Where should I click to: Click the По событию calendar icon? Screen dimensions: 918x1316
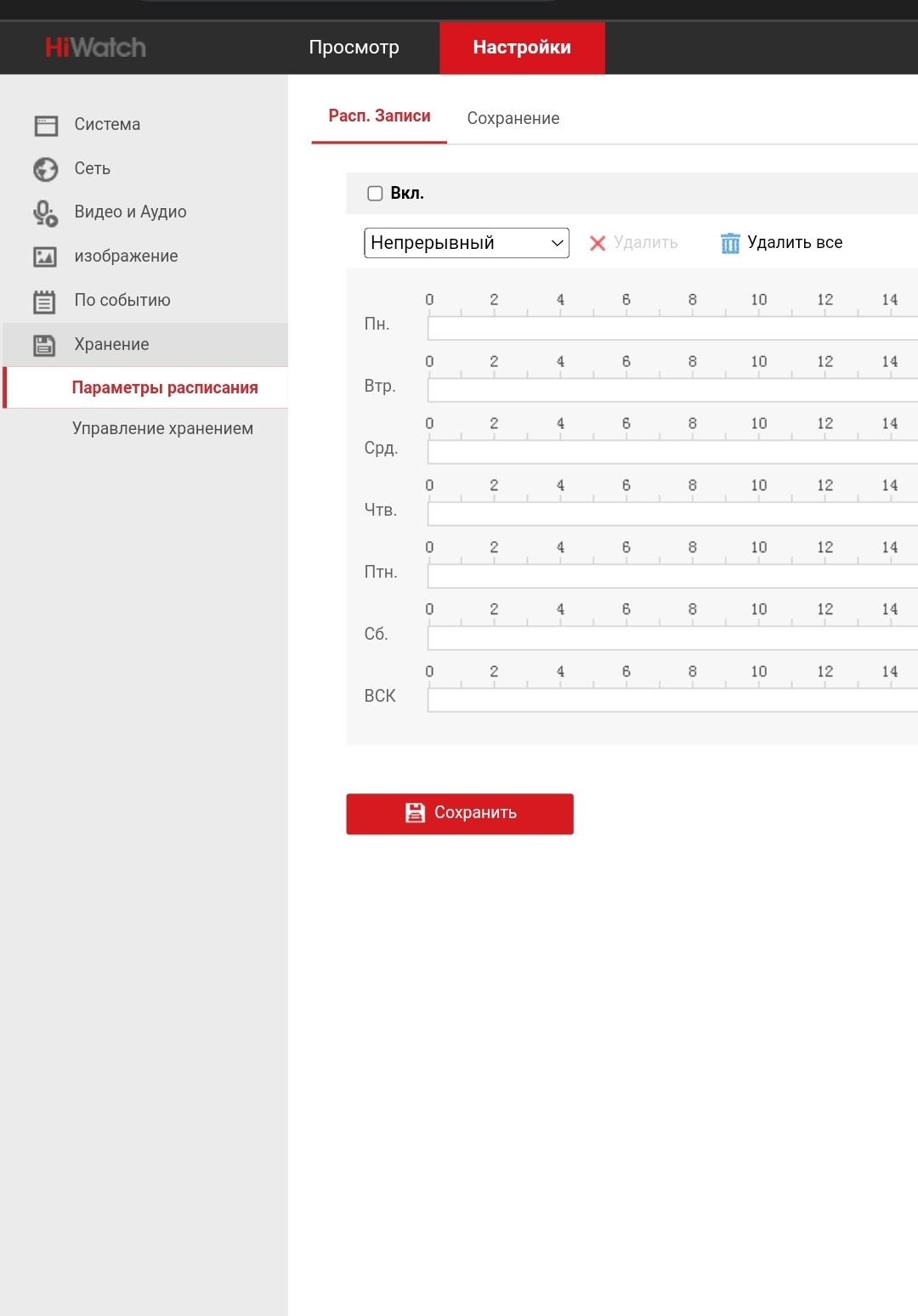(44, 301)
